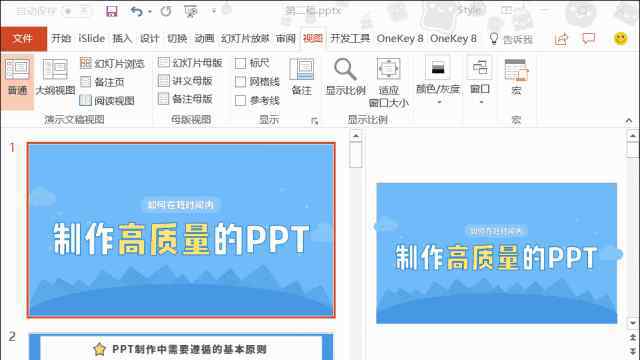The image size is (640, 360).
Task: Open the Comments speech bubble icon
Action: [x=589, y=39]
